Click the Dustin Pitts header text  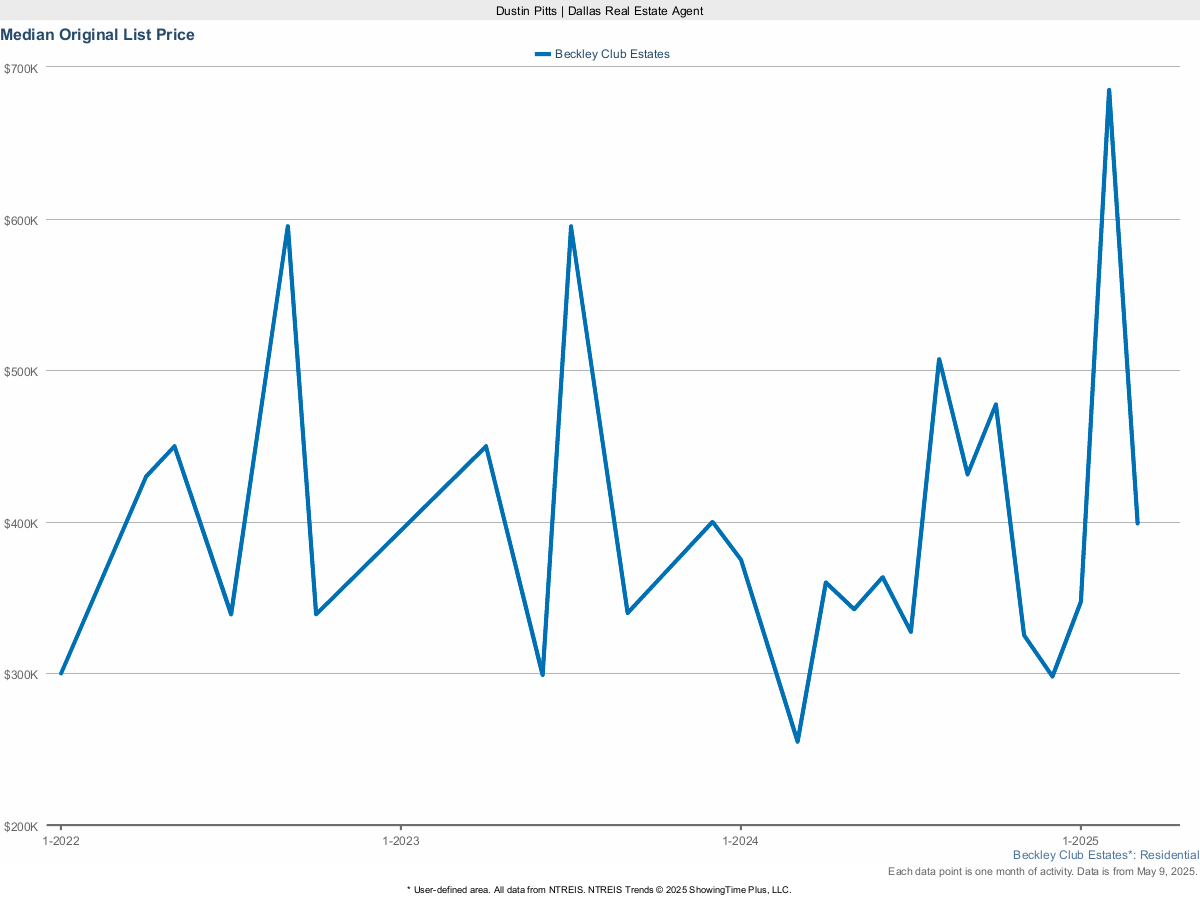tap(600, 10)
